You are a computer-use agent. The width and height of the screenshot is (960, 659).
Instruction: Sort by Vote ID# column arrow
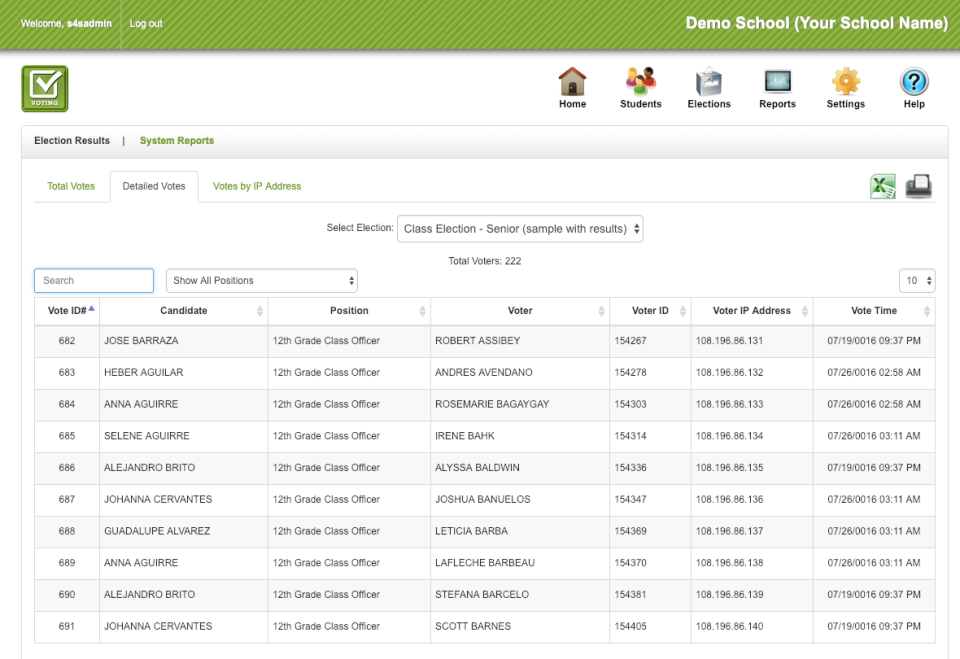[x=91, y=309]
